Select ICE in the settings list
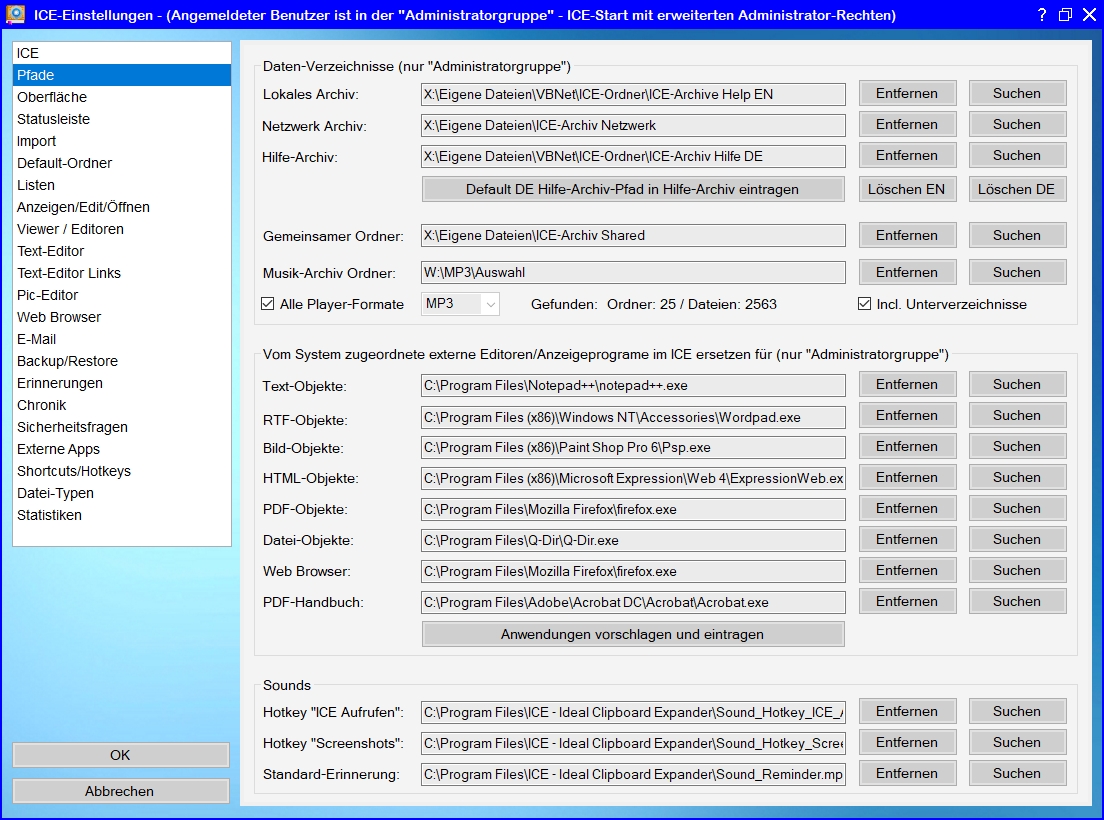The width and height of the screenshot is (1104, 820). pos(122,53)
